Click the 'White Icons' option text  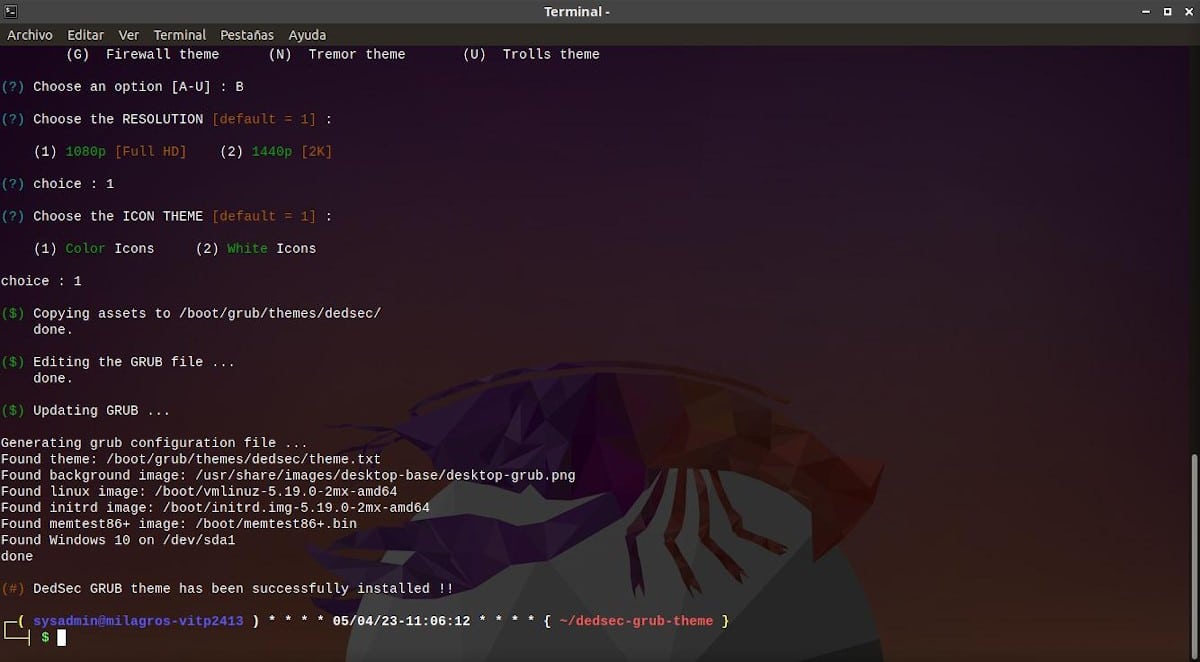pos(272,248)
